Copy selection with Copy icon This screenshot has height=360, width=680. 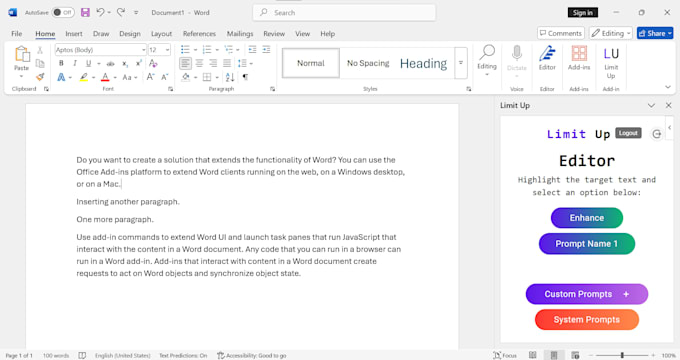click(40, 63)
